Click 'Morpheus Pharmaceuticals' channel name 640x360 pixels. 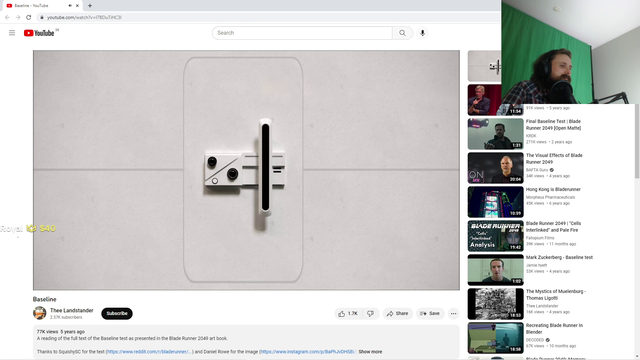click(x=550, y=197)
